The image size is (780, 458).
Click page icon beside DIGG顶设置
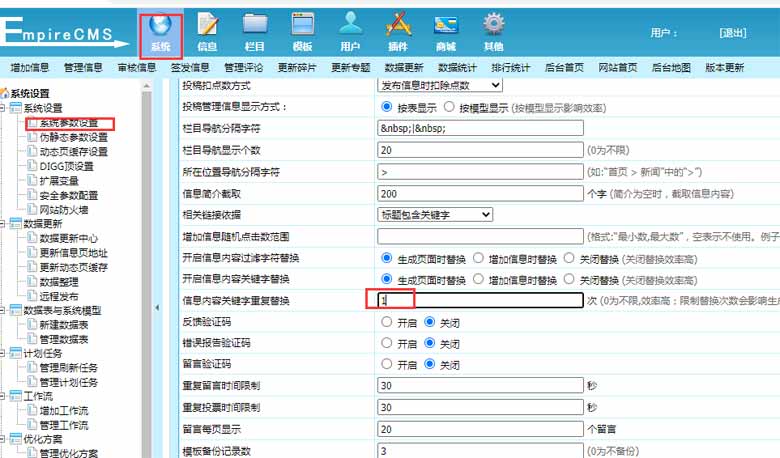coord(32,166)
